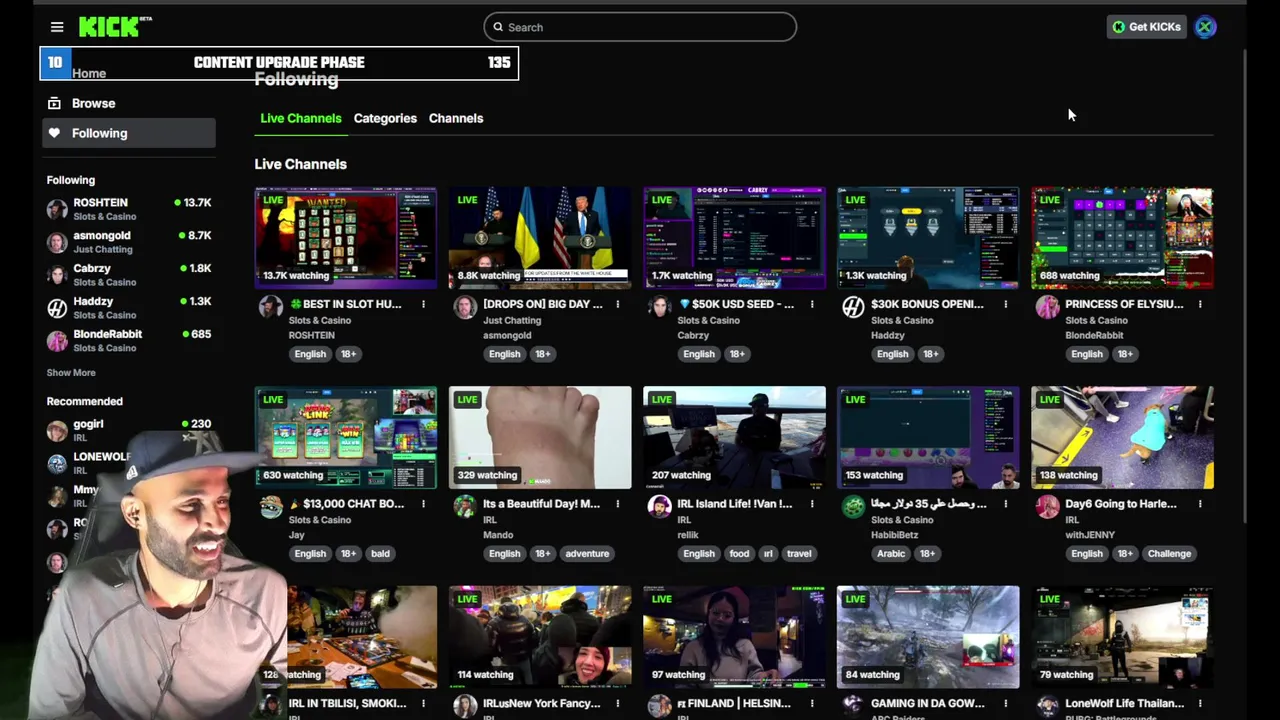Click the page vertical scrollbar
This screenshot has width=1280, height=720.
pos(1244,285)
